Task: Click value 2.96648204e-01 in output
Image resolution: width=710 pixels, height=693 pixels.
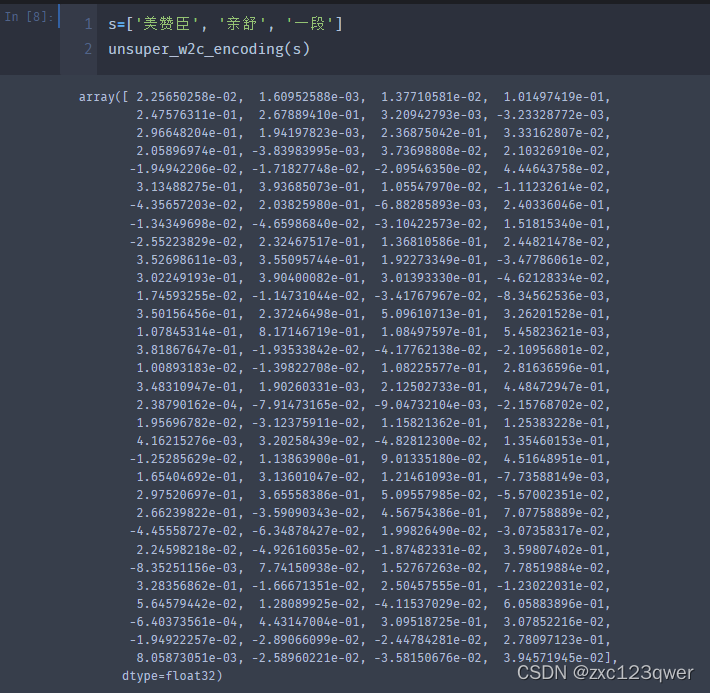Action: coord(187,133)
